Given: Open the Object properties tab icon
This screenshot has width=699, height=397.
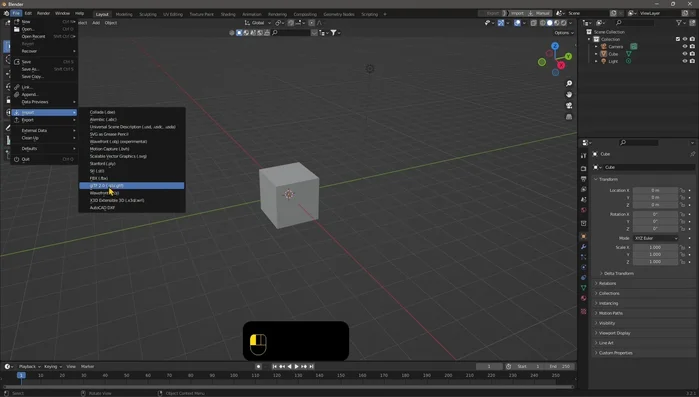Looking at the screenshot, I should click(584, 236).
